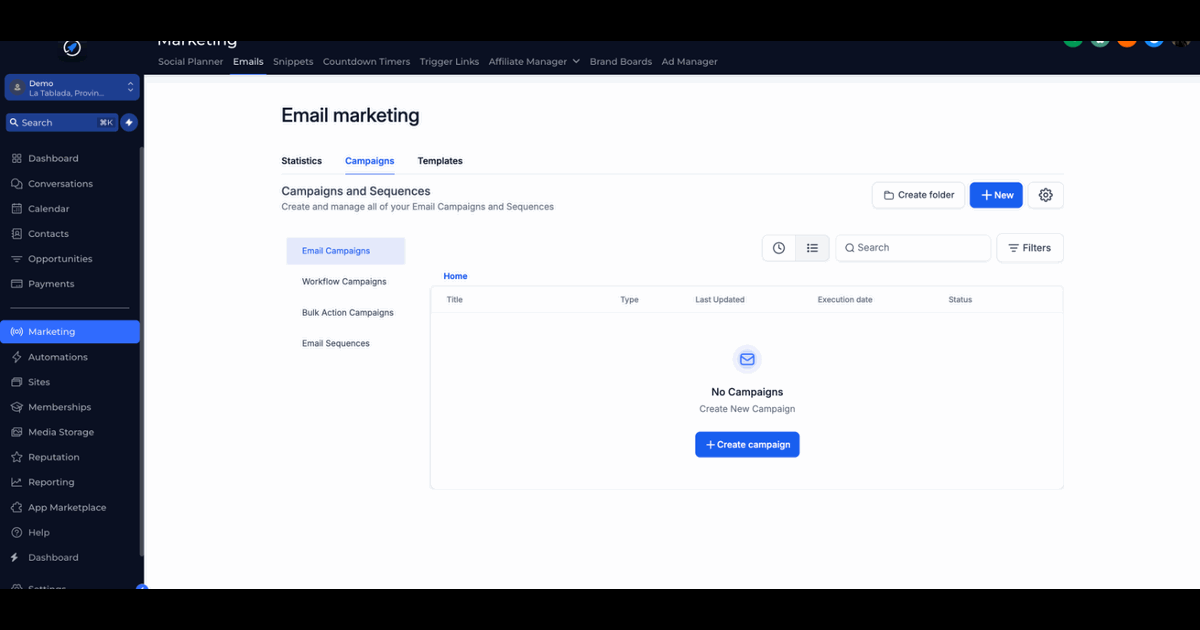Open the Filters options
Screen dimensions: 1200x630
(1030, 248)
